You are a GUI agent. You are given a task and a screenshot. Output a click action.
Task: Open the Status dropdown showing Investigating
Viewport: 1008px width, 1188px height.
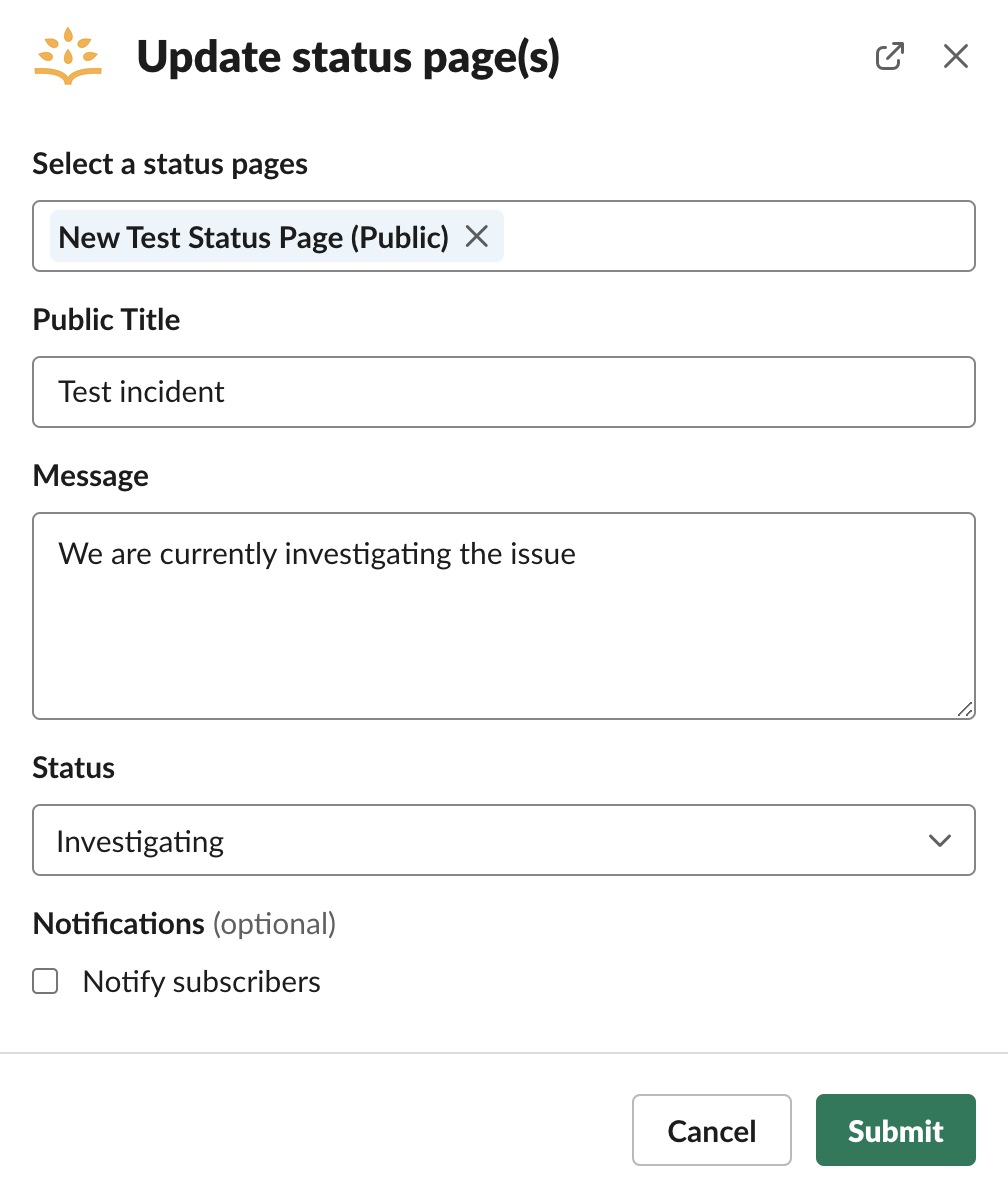504,840
